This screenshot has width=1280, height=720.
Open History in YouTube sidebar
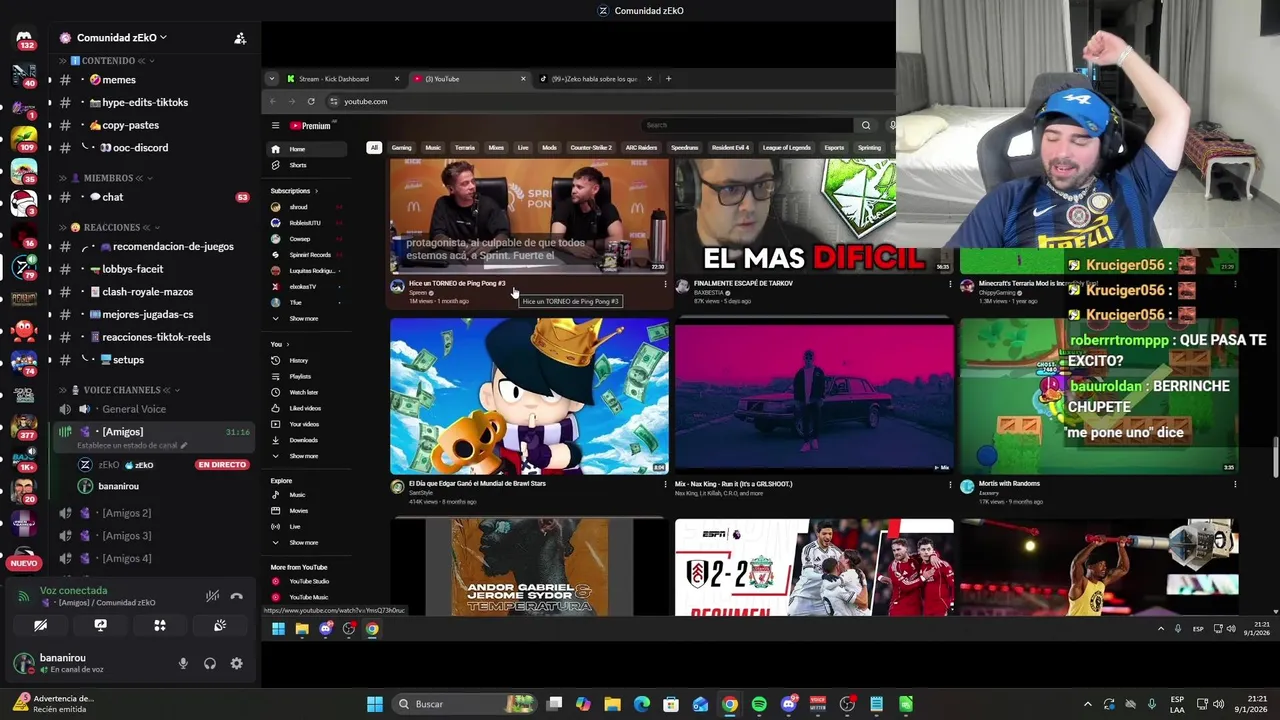298,360
